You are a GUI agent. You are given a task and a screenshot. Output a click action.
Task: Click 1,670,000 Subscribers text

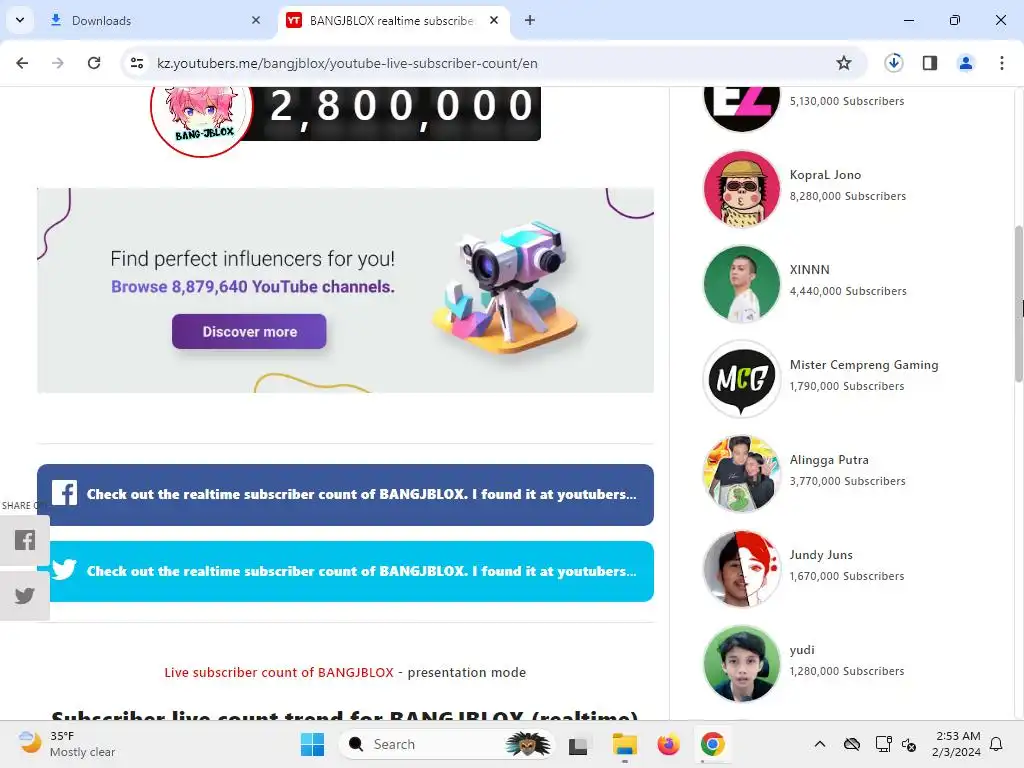point(847,576)
